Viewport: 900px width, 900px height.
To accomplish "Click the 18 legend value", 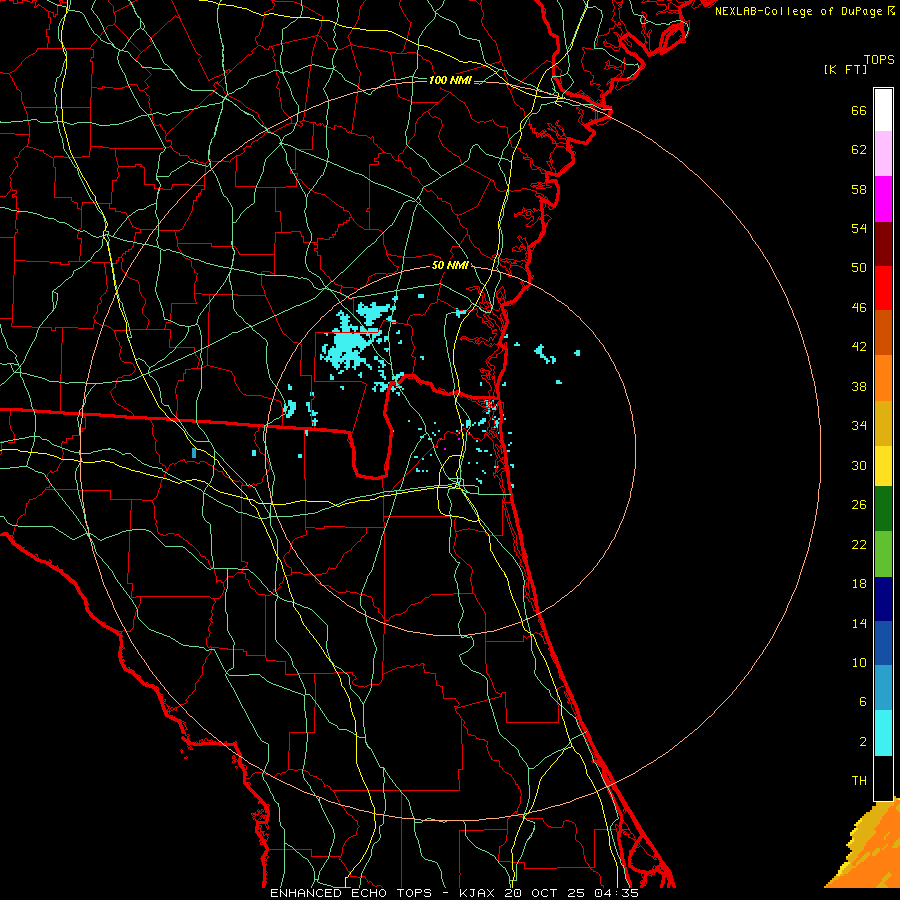I will click(x=859, y=584).
